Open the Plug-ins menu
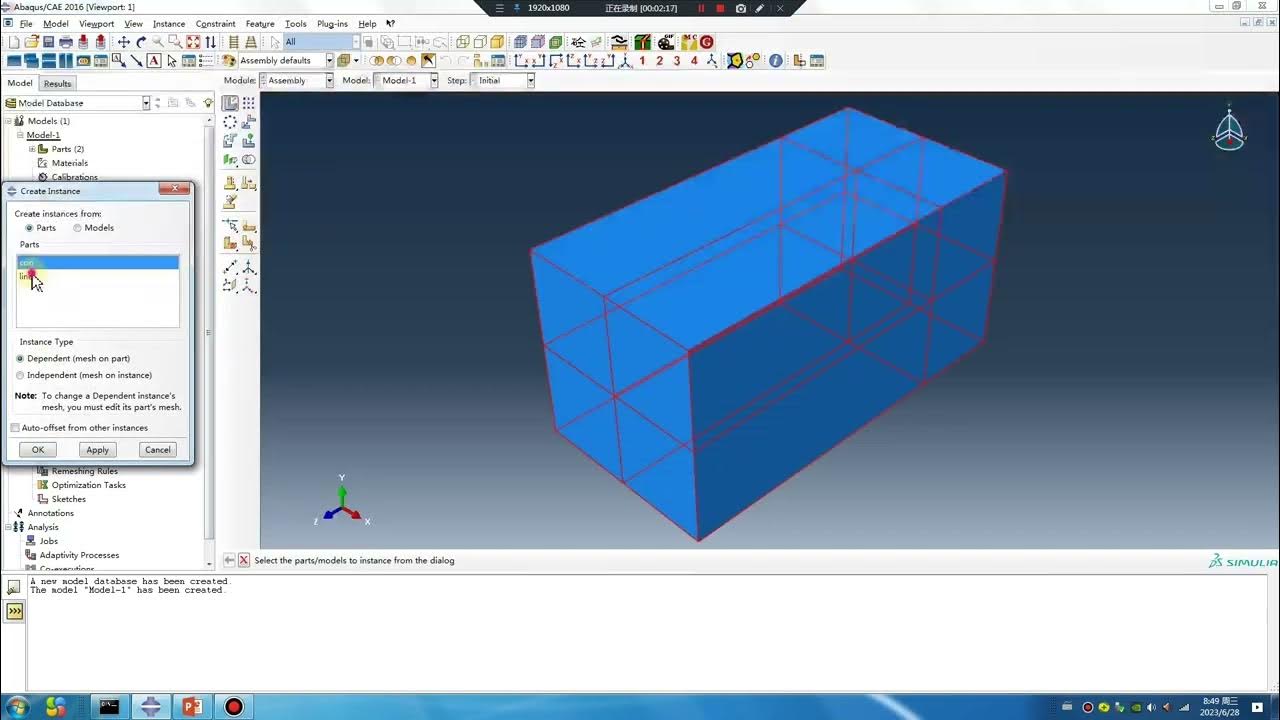 click(x=331, y=23)
